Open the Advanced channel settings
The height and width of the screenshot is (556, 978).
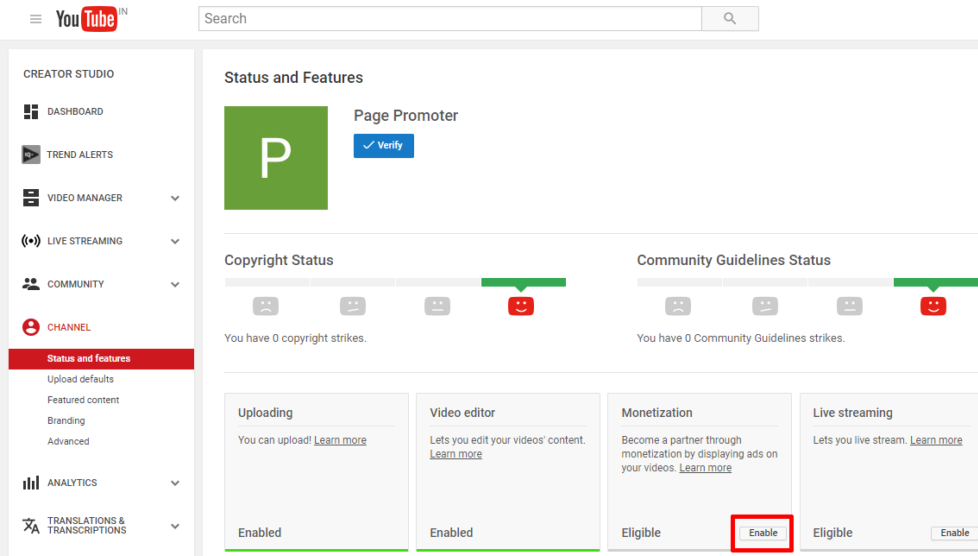68,441
